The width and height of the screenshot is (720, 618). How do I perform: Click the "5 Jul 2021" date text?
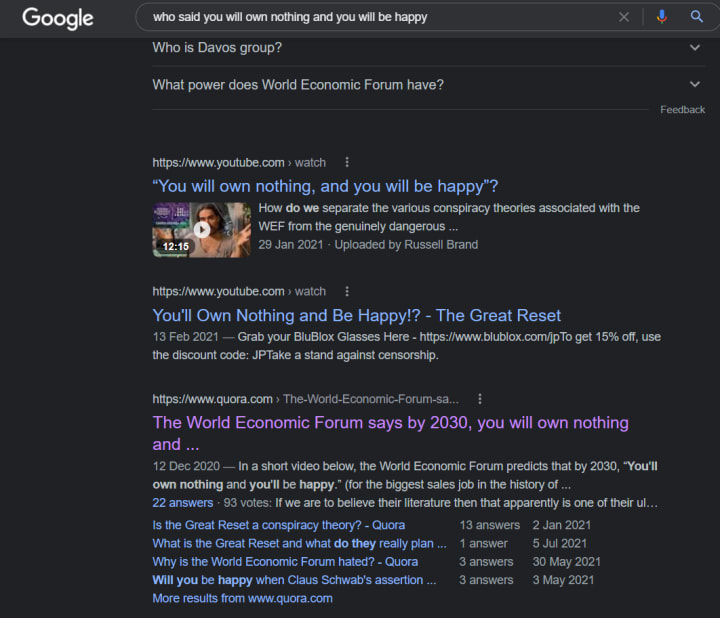(560, 543)
